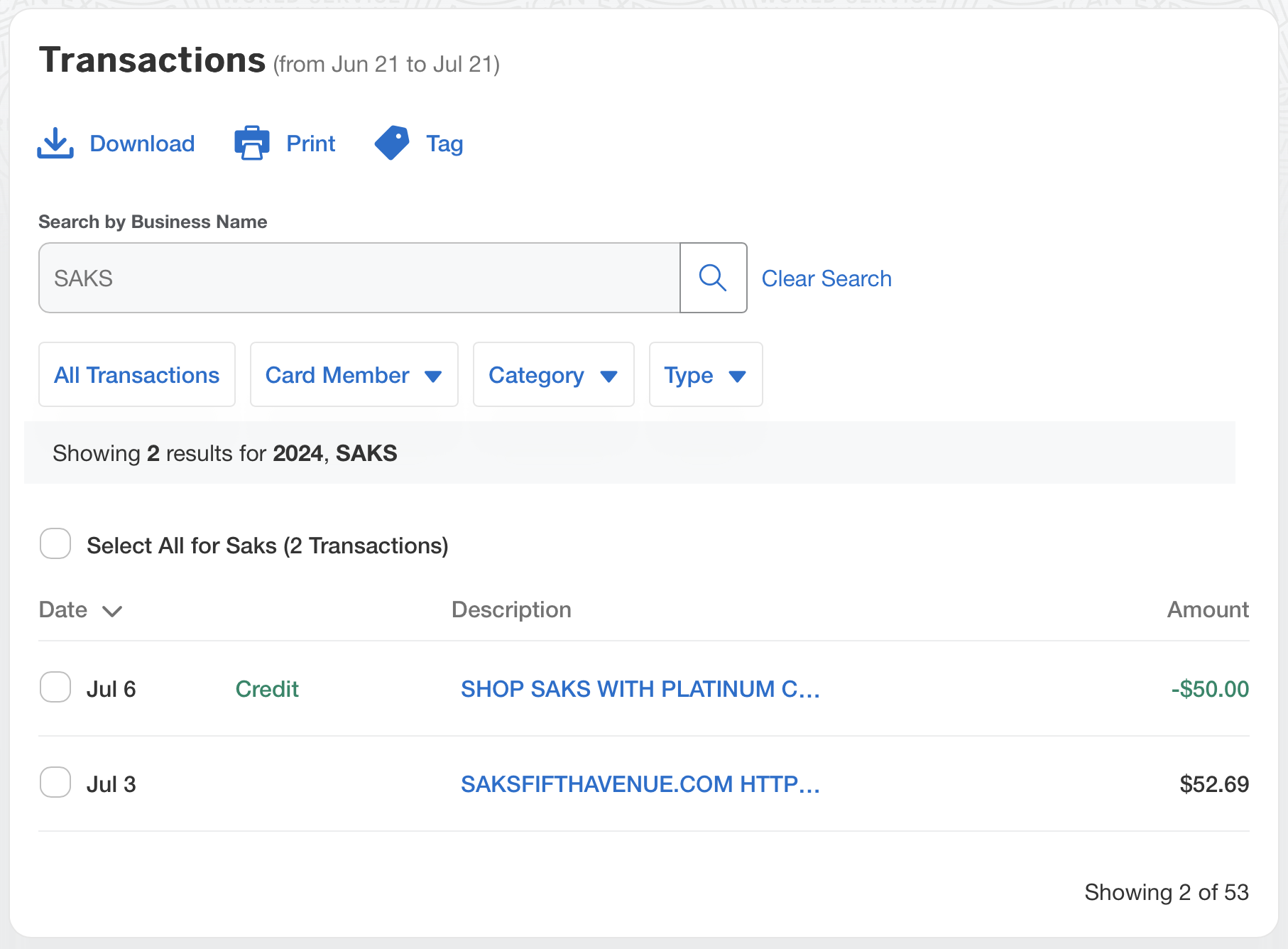Screen dimensions: 1288x949
Task: Focus the Search by Business Name field
Action: 359,278
